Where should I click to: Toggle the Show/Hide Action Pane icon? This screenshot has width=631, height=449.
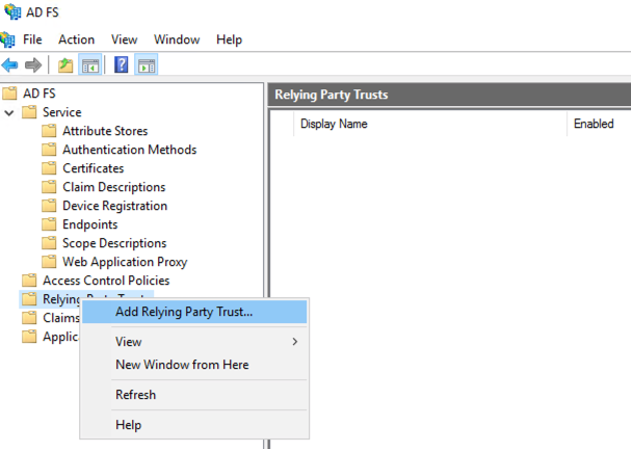(x=146, y=65)
